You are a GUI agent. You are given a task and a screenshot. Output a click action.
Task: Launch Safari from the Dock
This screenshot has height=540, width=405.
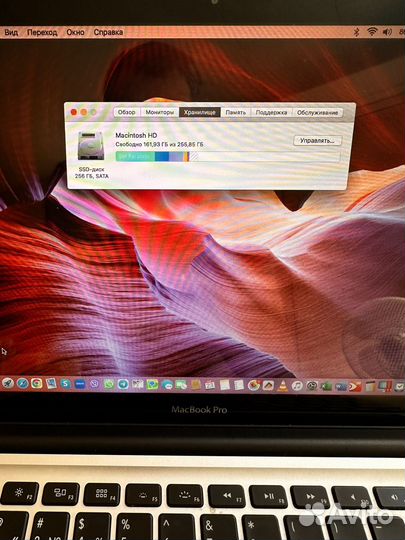[22, 384]
